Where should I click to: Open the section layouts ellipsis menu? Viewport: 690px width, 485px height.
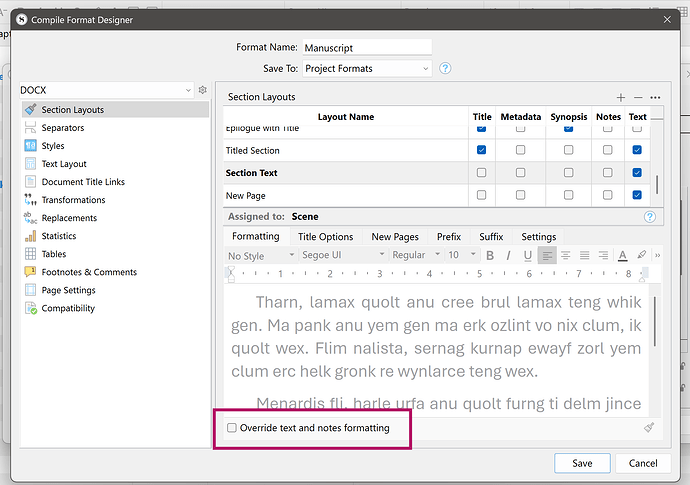coord(655,97)
